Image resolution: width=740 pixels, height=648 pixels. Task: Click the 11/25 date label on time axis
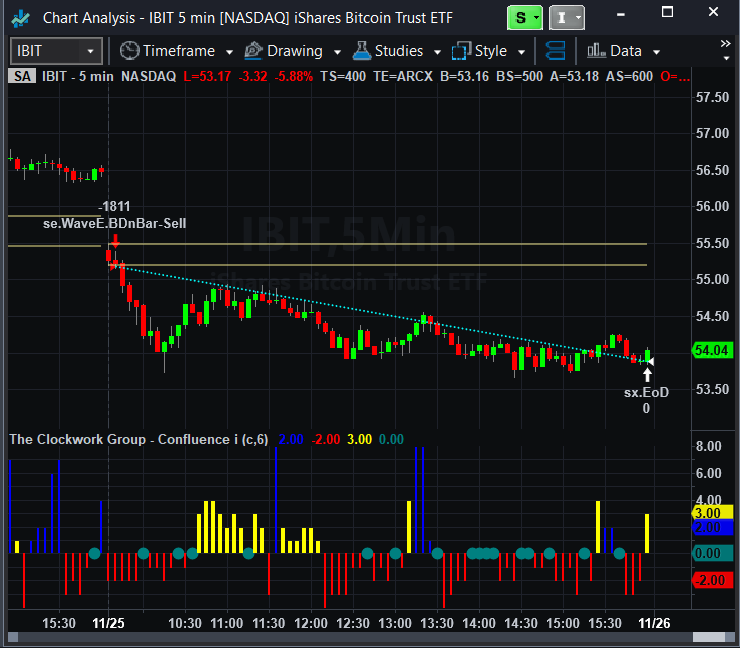(109, 623)
